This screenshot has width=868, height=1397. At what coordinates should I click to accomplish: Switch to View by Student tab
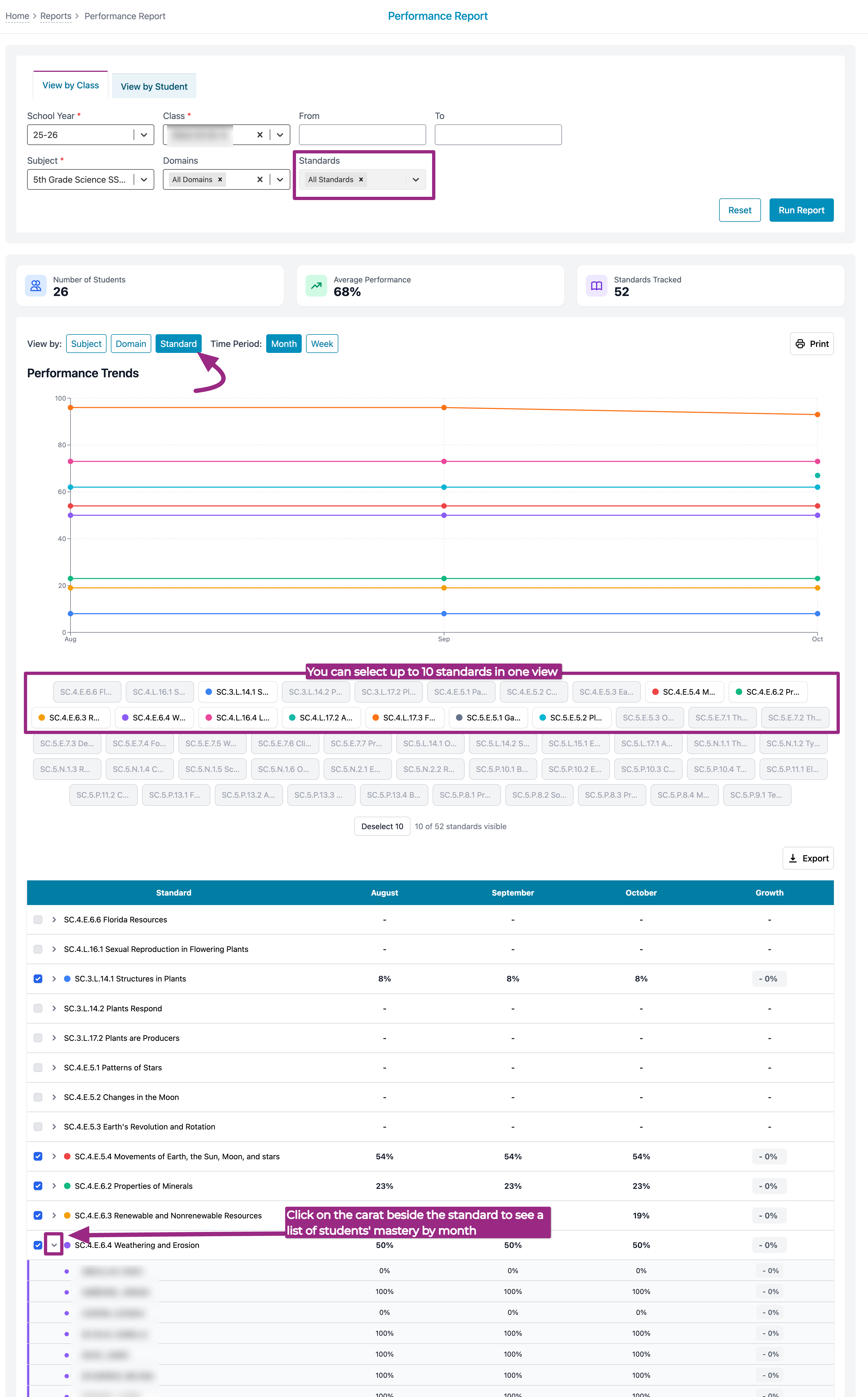154,87
